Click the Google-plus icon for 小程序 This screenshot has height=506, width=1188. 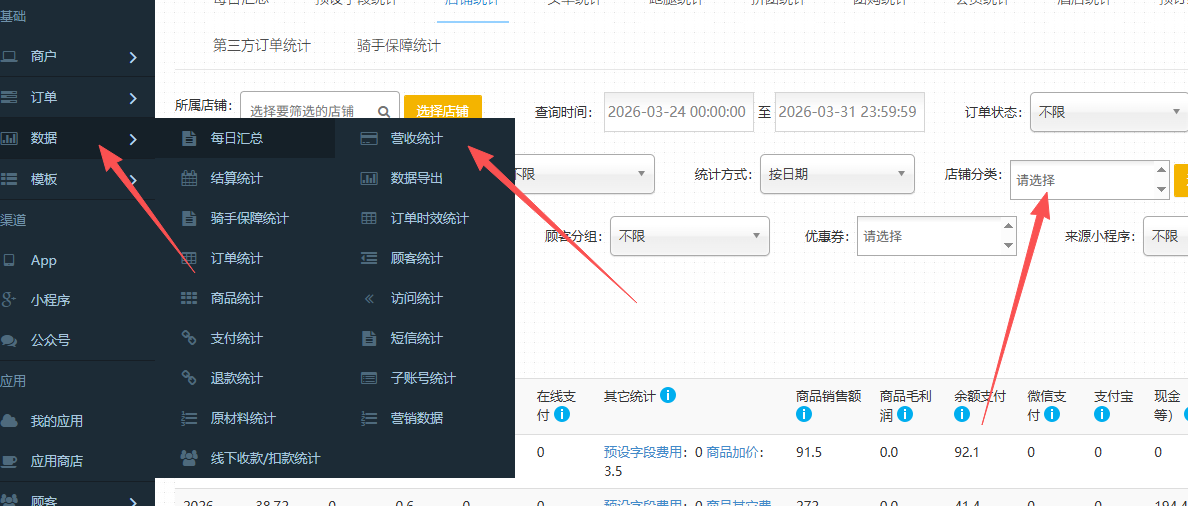(10, 300)
